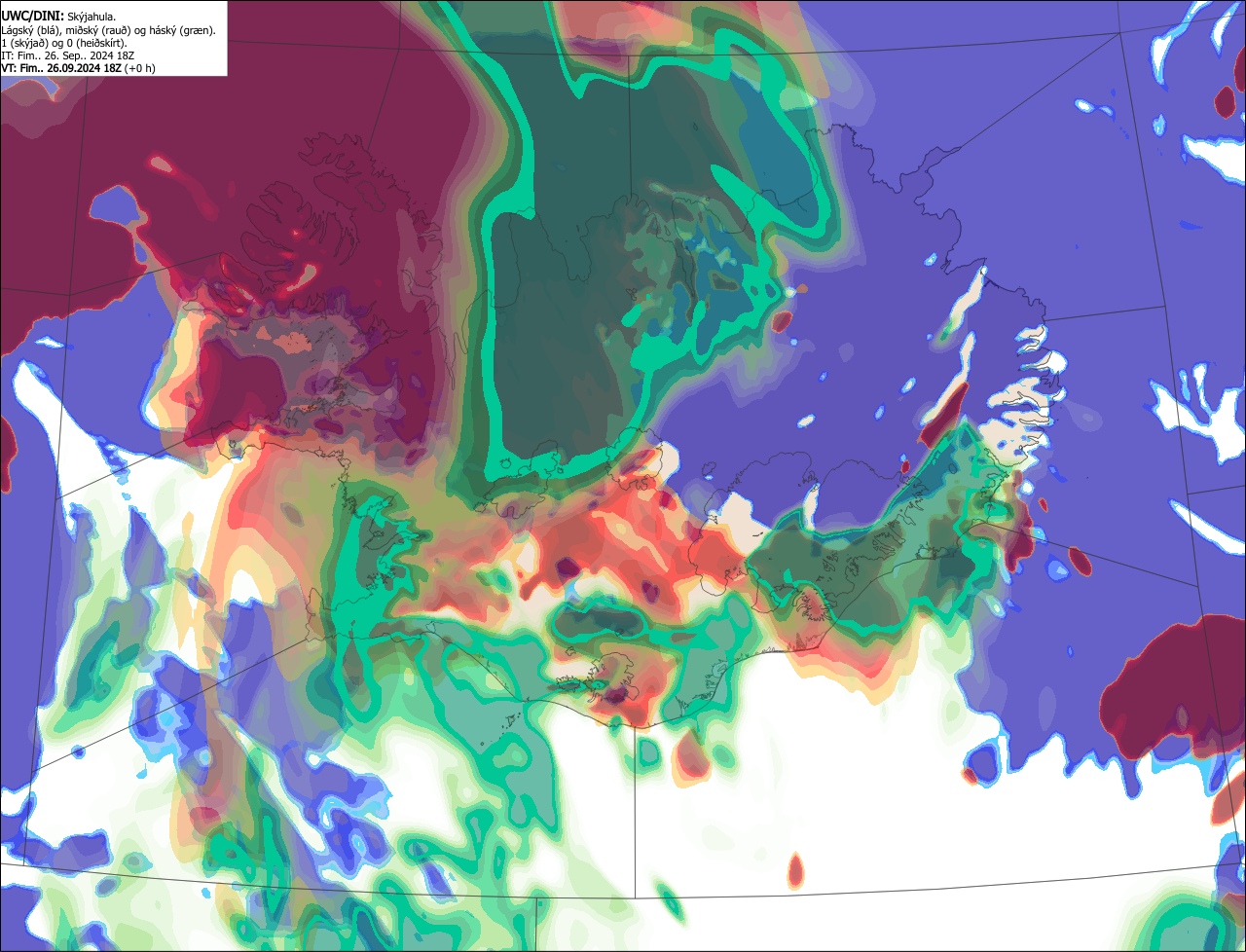Click the '1 (skýjað) og 0 (heiðskírt).' line
This screenshot has width=1246, height=952.
coord(64,43)
